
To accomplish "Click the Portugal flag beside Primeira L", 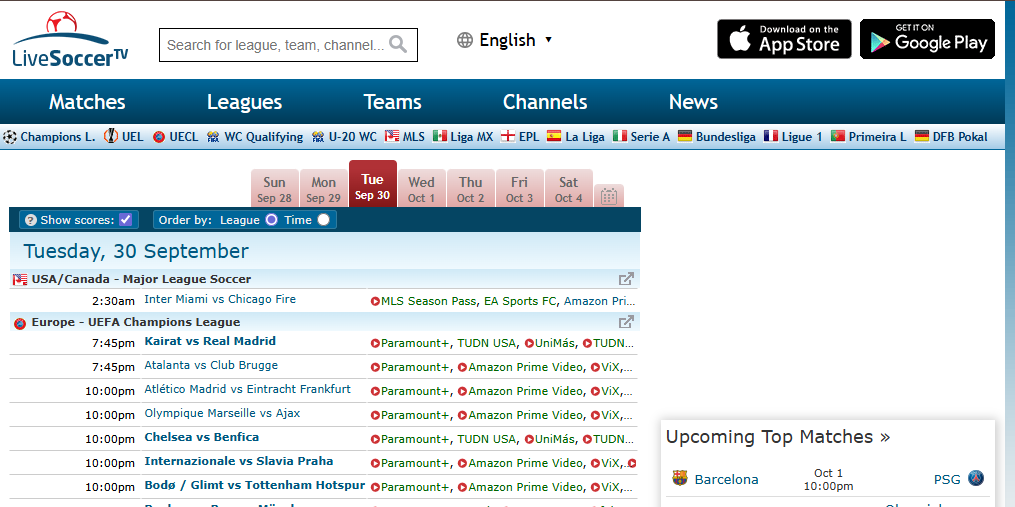I will click(838, 136).
